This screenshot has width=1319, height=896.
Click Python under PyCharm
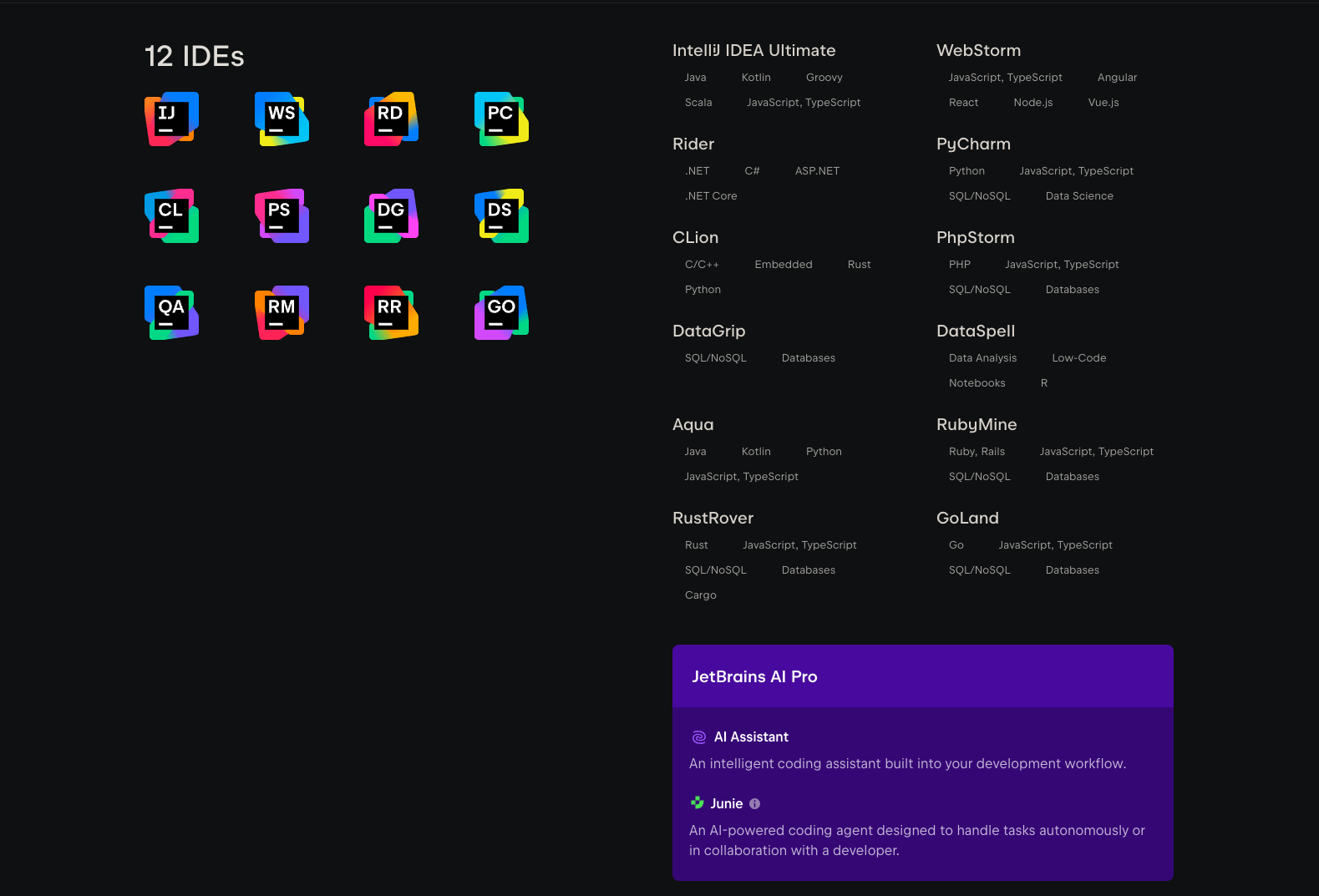[x=966, y=171]
